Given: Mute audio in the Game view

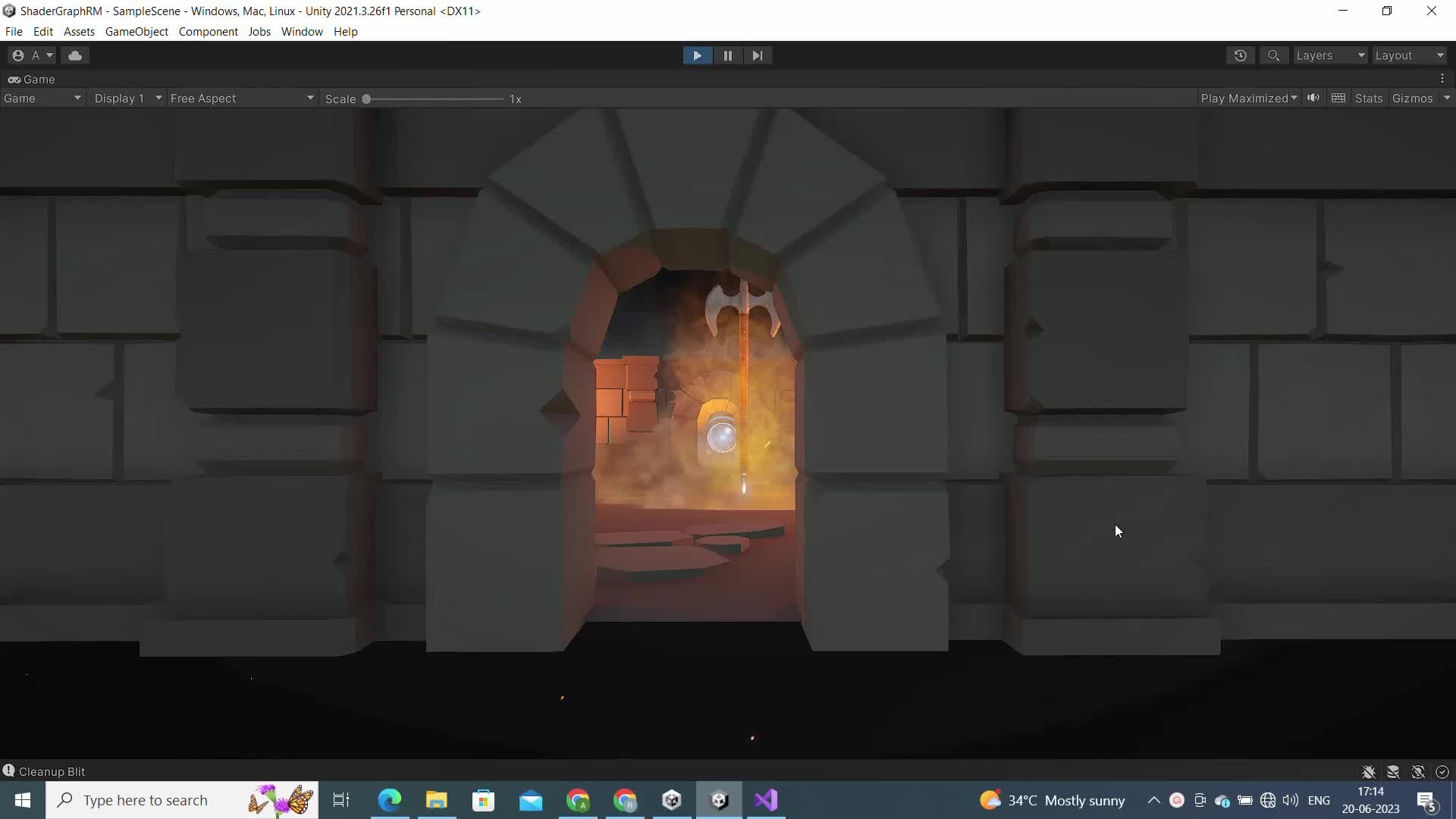Looking at the screenshot, I should click(1313, 98).
